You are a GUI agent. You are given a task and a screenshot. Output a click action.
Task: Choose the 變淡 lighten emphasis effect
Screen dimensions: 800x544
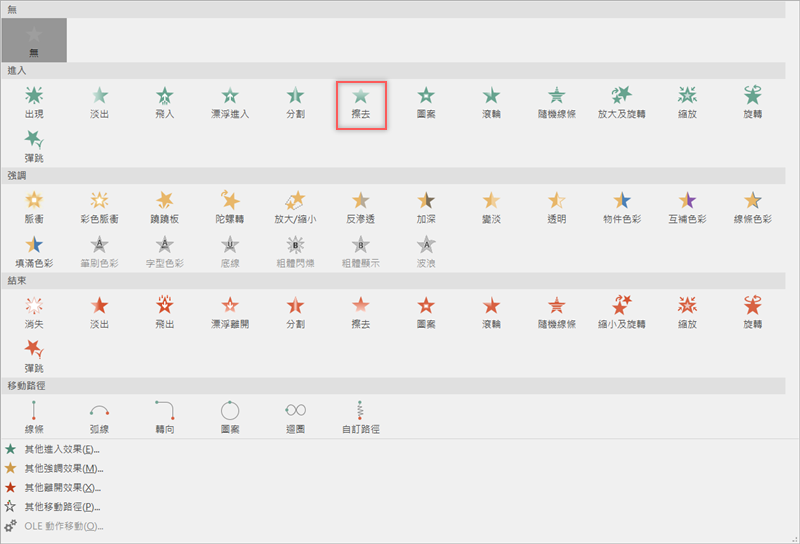[x=491, y=207]
